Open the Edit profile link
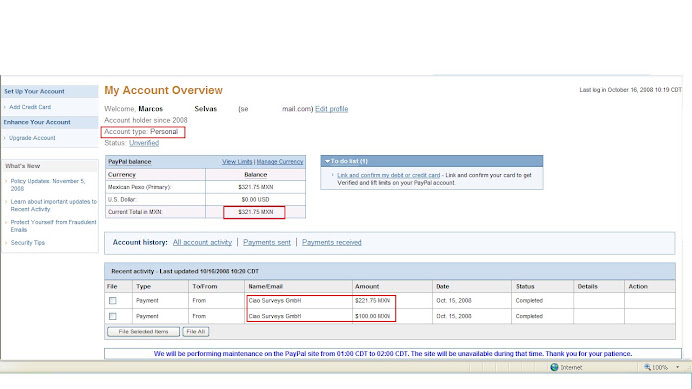692x389 pixels. tap(331, 109)
